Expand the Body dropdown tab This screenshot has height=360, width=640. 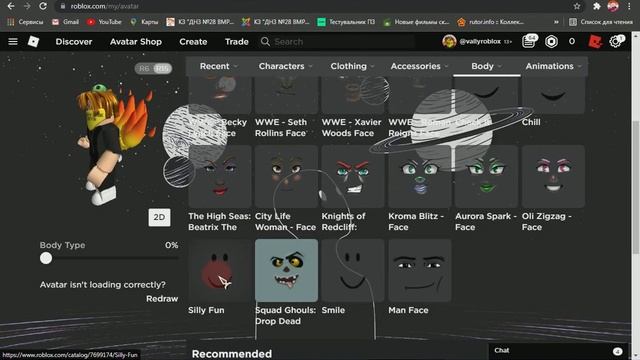coord(487,66)
